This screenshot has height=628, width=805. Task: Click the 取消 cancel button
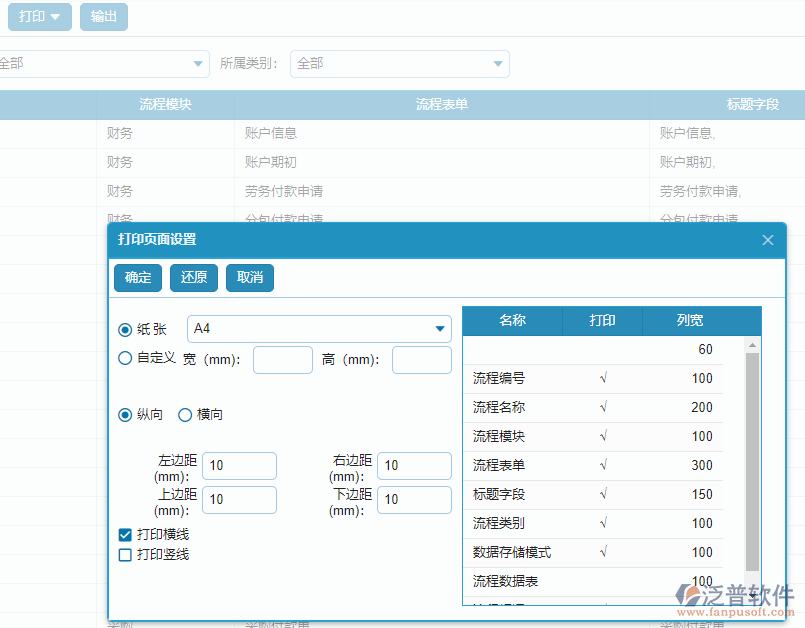pyautogui.click(x=249, y=278)
